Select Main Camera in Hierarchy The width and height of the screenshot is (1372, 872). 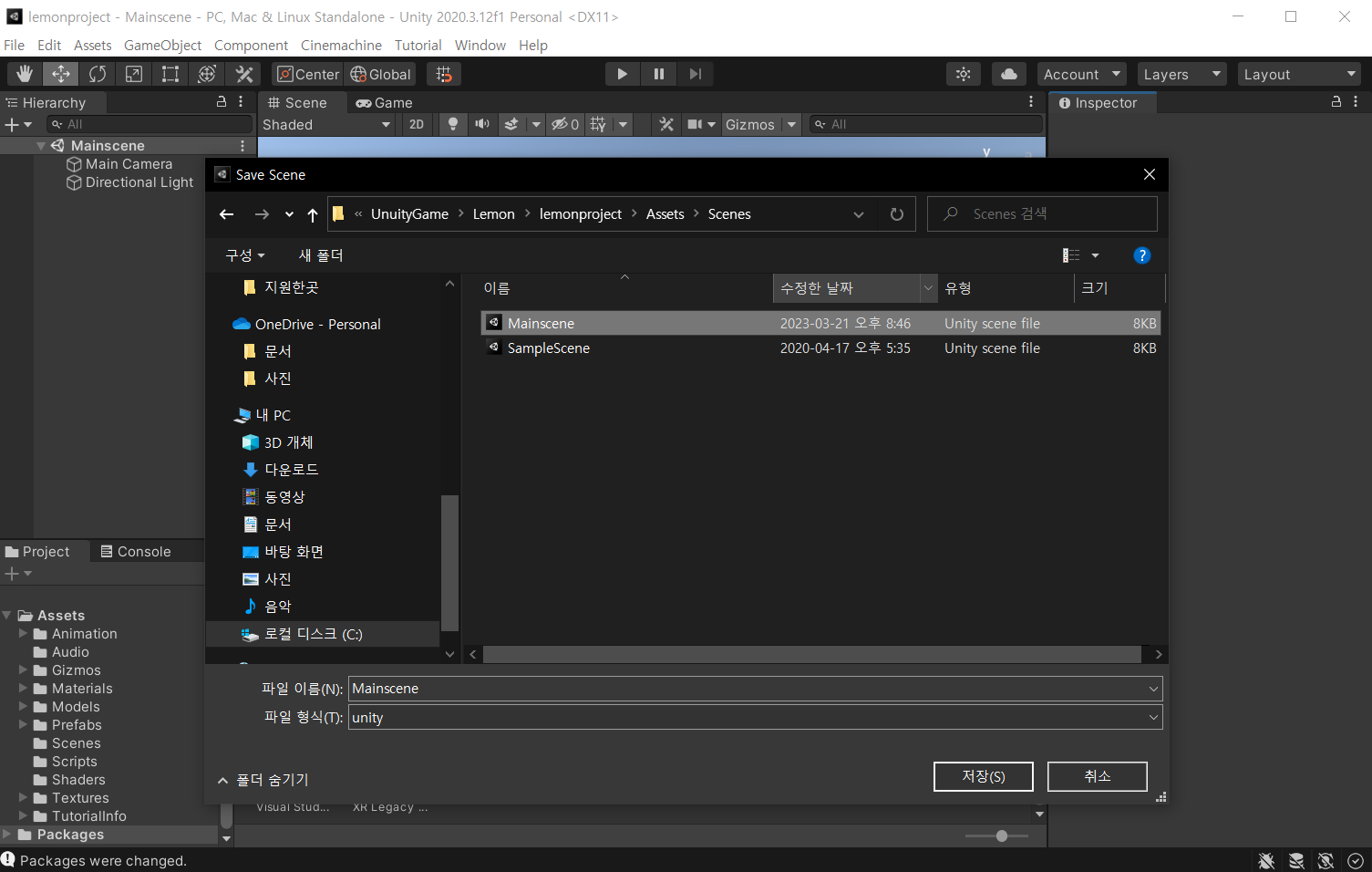tap(129, 164)
